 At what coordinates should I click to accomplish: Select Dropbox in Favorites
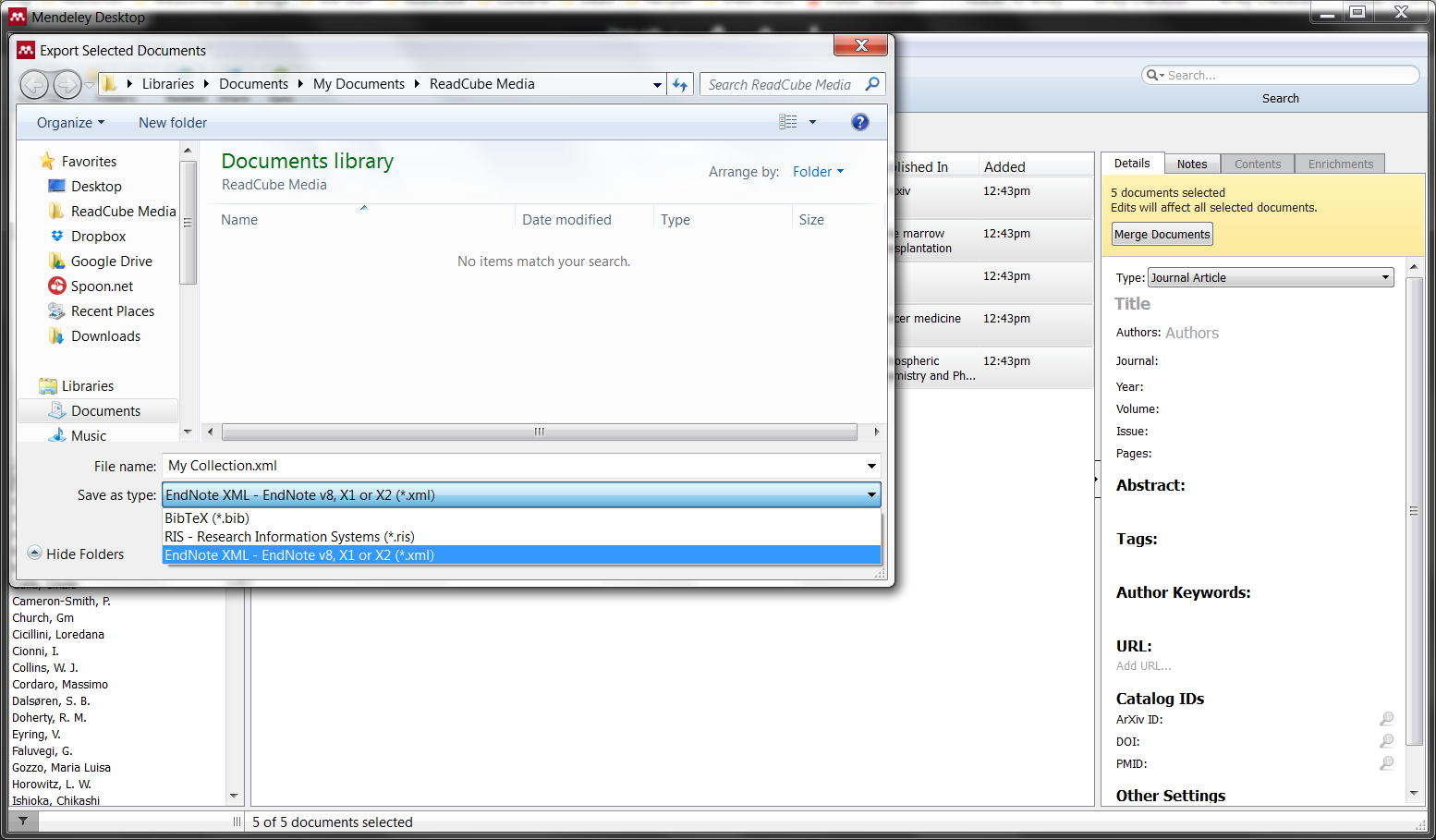(98, 237)
